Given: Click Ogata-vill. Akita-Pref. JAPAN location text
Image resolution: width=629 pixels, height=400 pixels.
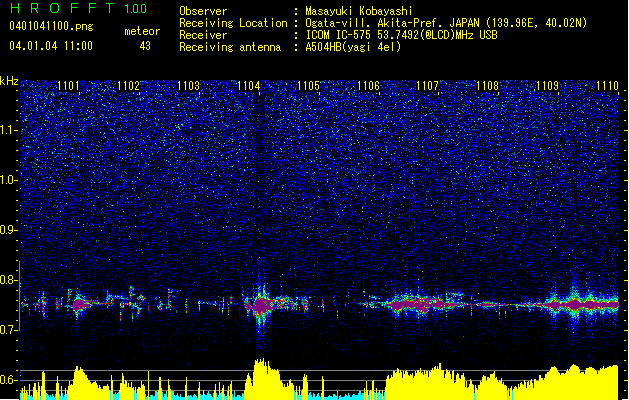Looking at the screenshot, I should (446, 23).
